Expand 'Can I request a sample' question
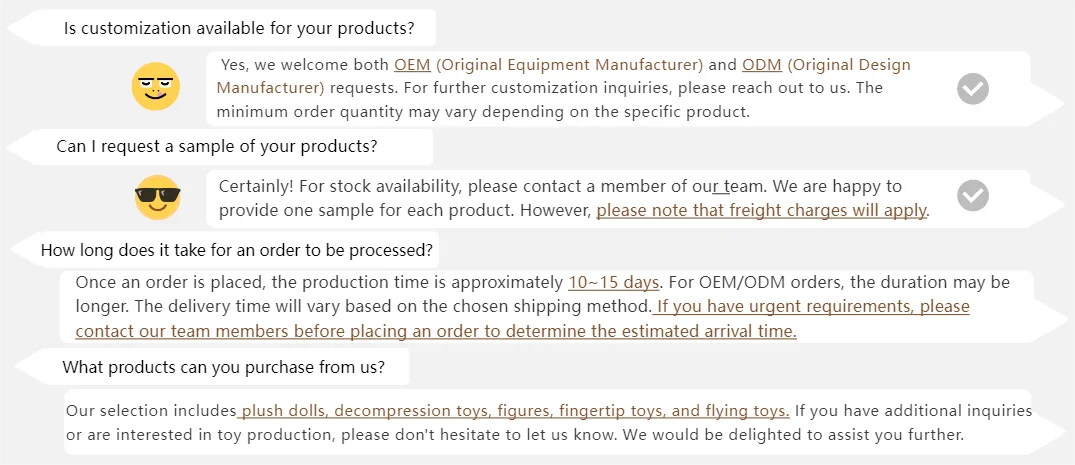Screen dimensions: 1075x465 click(x=216, y=146)
